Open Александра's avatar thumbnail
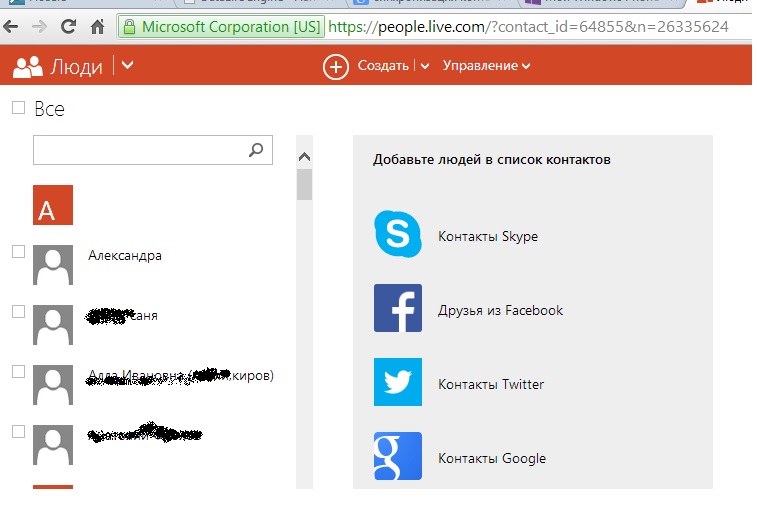 (53, 265)
